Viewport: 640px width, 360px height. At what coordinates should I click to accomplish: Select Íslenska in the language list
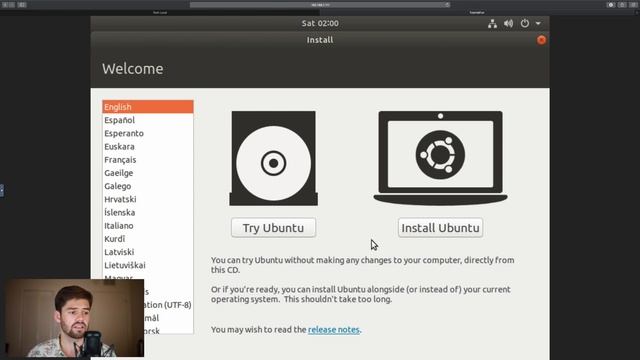[148, 213]
